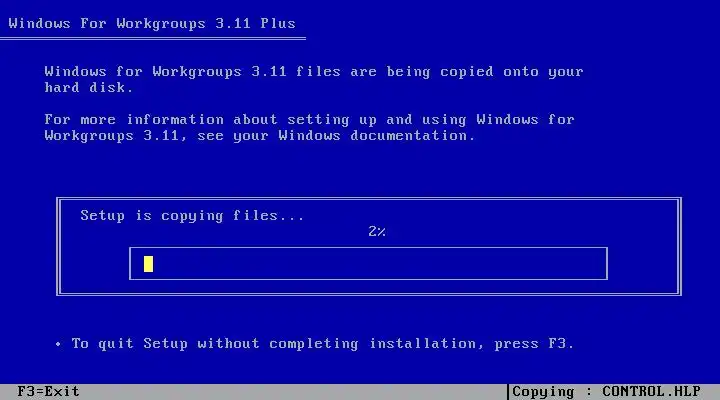Click the F3=Exit status bar label
Image resolution: width=720 pixels, height=400 pixels.
point(48,392)
